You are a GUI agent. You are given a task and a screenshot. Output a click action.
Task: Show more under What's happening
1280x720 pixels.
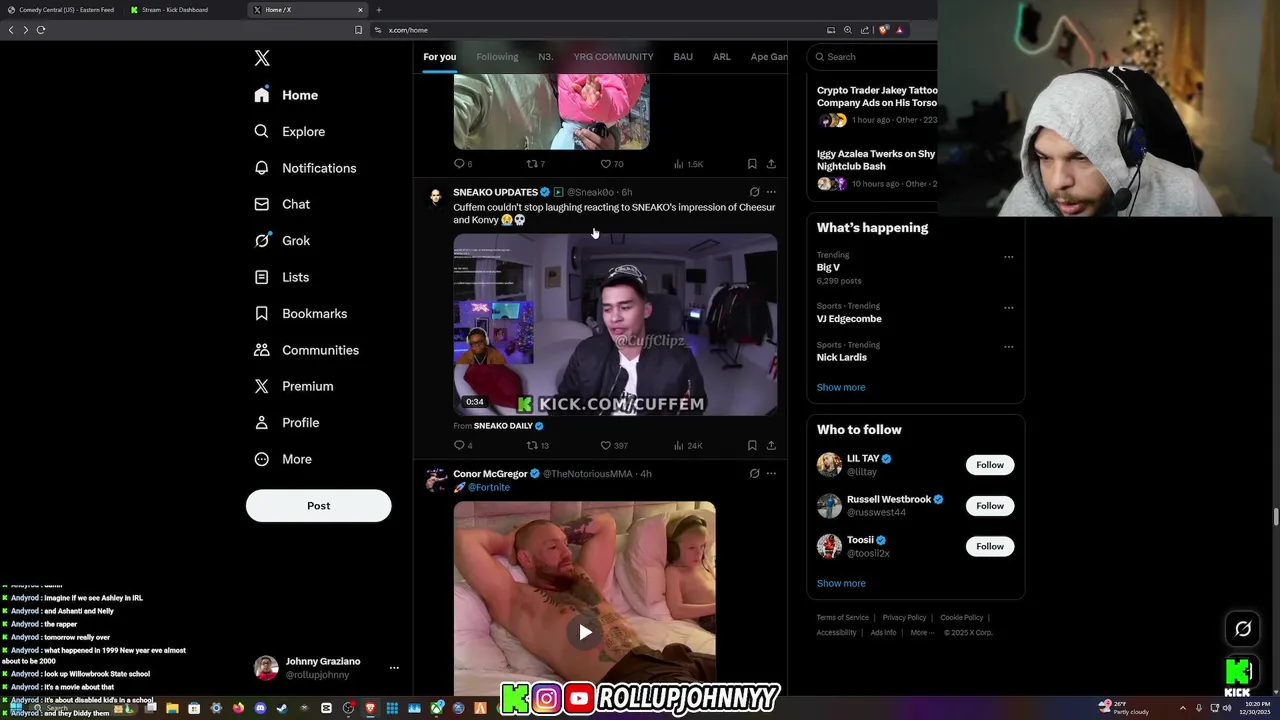pyautogui.click(x=841, y=387)
